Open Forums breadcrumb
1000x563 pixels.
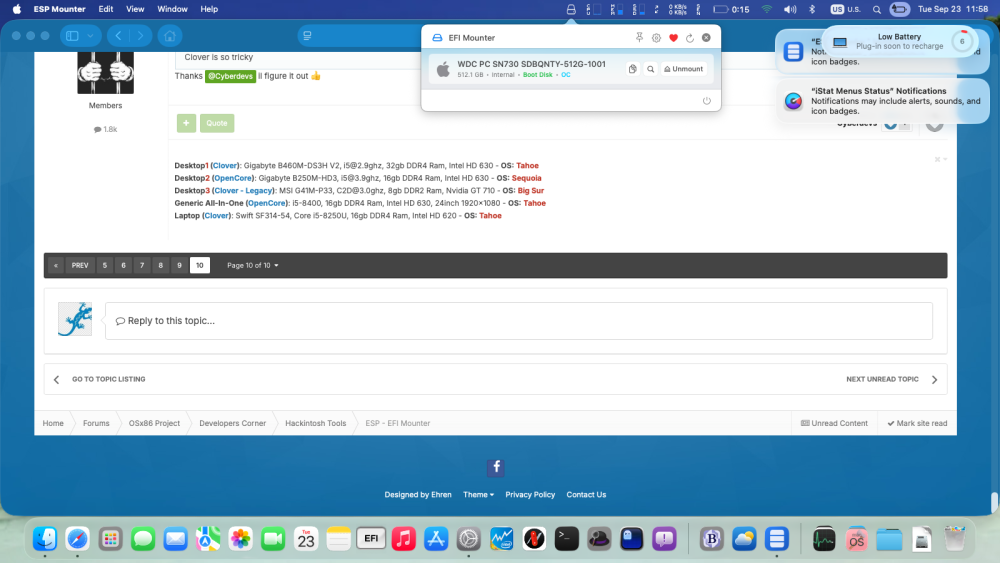click(x=96, y=423)
